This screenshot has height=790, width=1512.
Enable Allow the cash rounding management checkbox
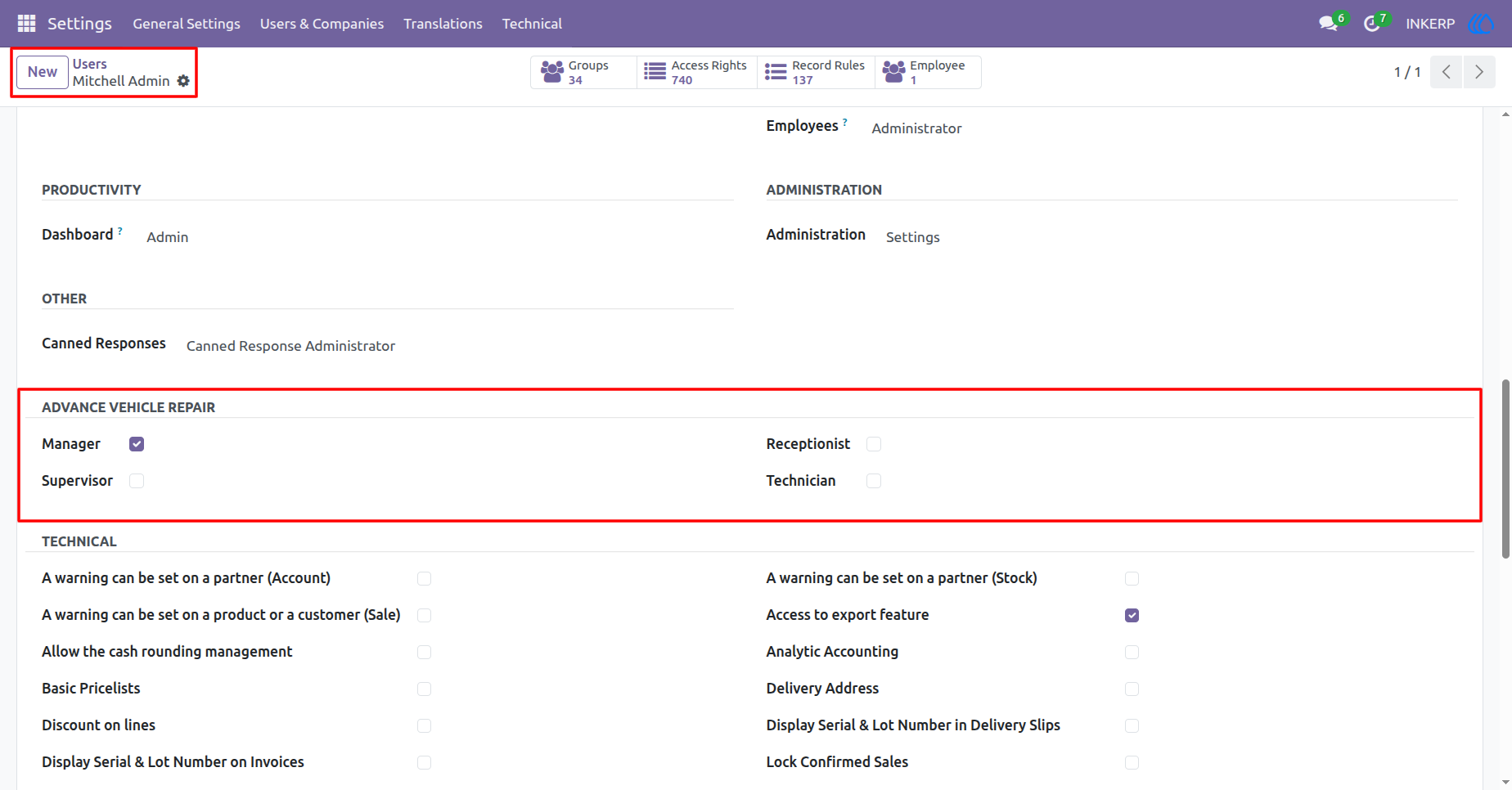424,652
